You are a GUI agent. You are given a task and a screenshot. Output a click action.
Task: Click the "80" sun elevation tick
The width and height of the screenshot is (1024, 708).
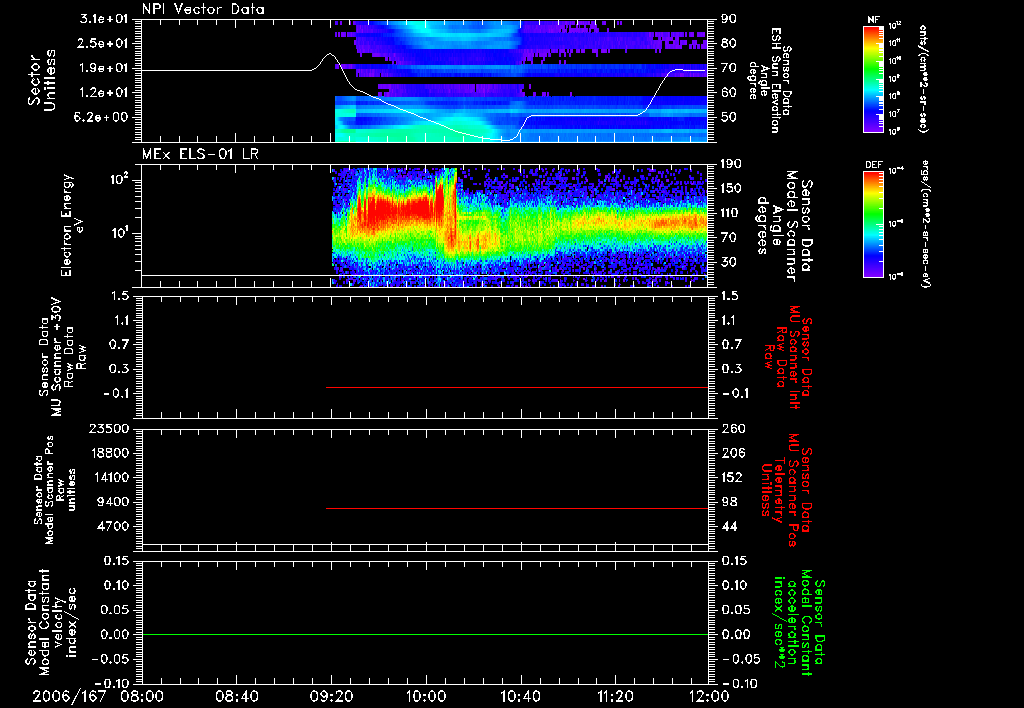tap(728, 43)
